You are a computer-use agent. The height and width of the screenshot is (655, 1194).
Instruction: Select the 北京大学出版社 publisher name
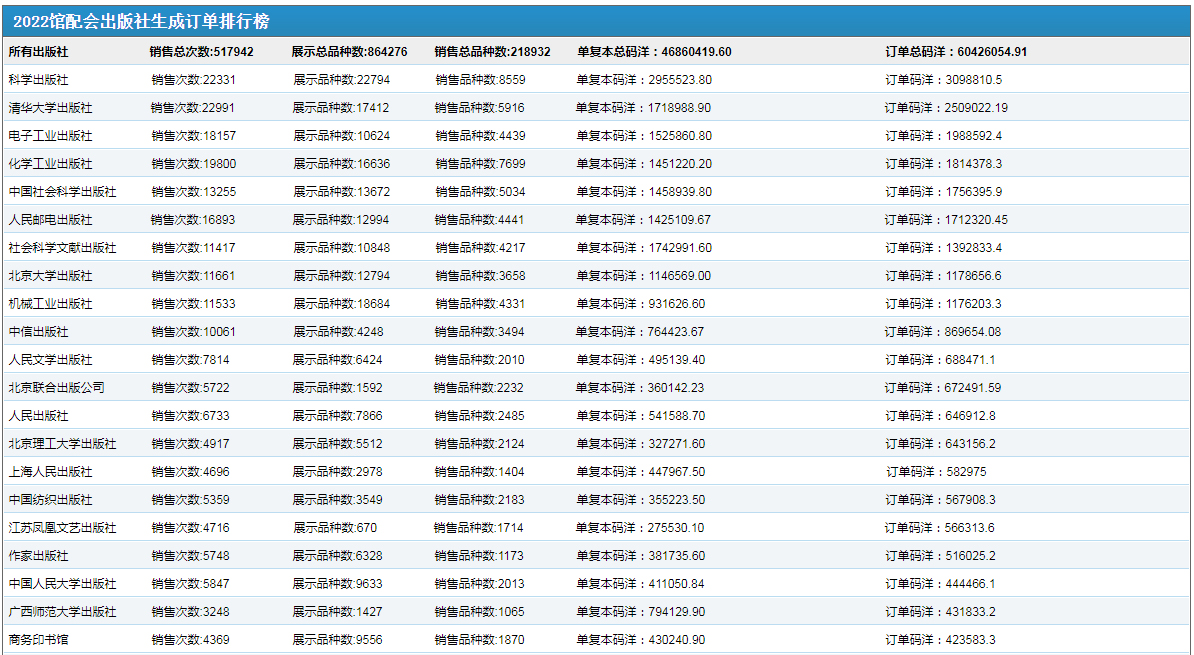pos(50,276)
